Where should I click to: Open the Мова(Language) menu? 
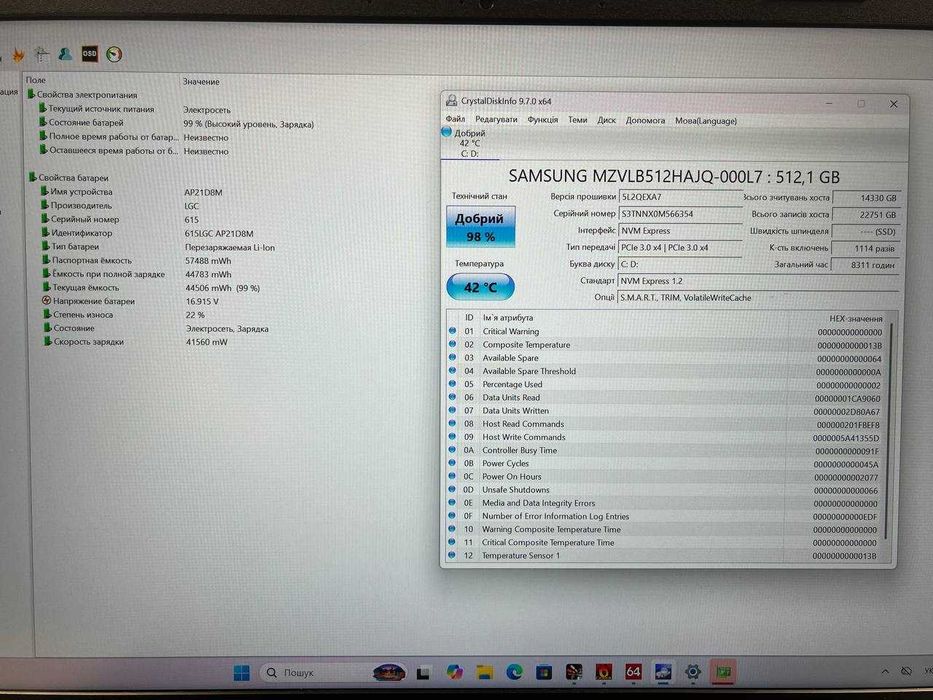(x=706, y=121)
